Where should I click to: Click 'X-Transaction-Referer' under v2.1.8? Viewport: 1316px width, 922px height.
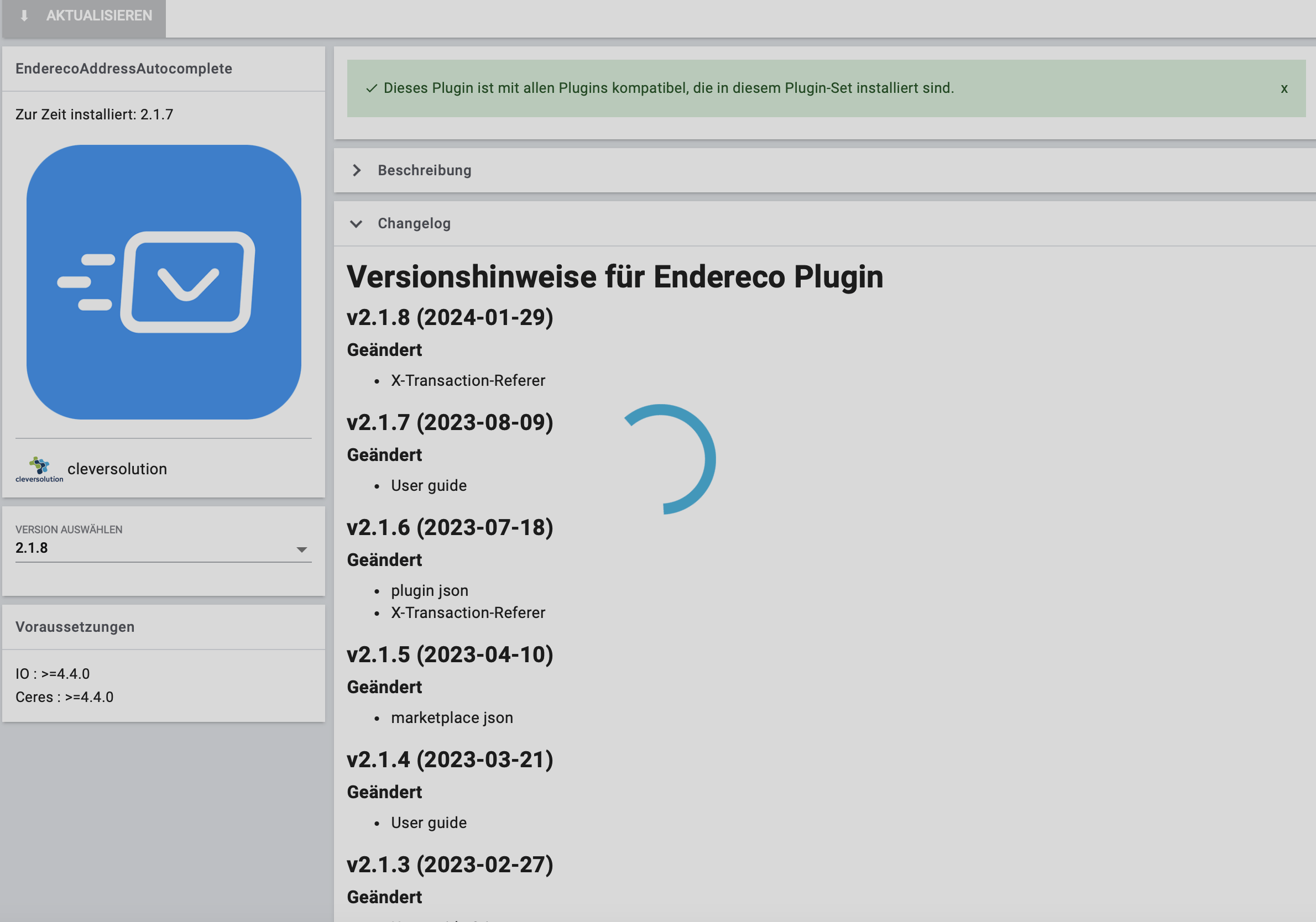[x=468, y=380]
